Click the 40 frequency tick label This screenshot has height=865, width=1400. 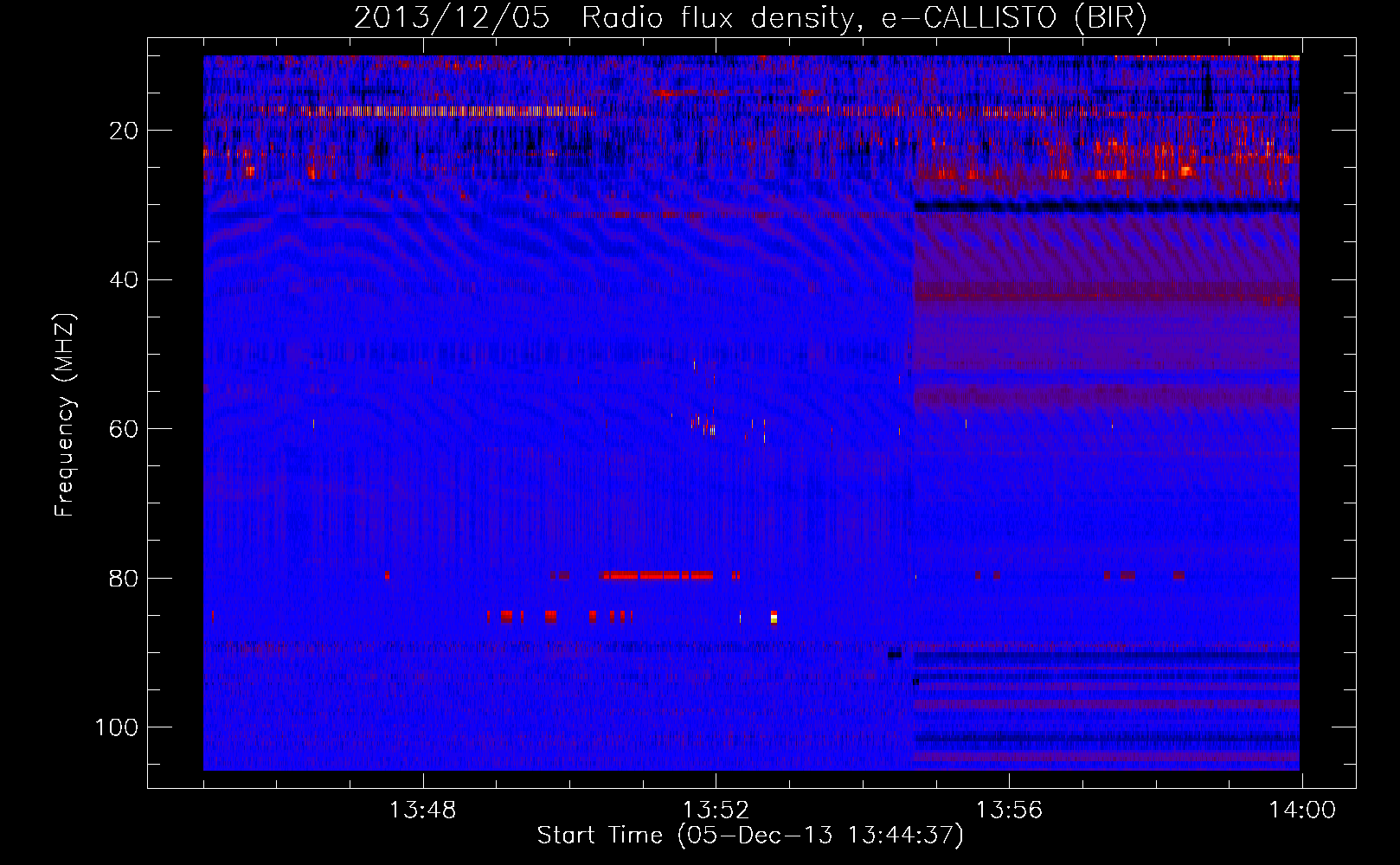pos(124,280)
